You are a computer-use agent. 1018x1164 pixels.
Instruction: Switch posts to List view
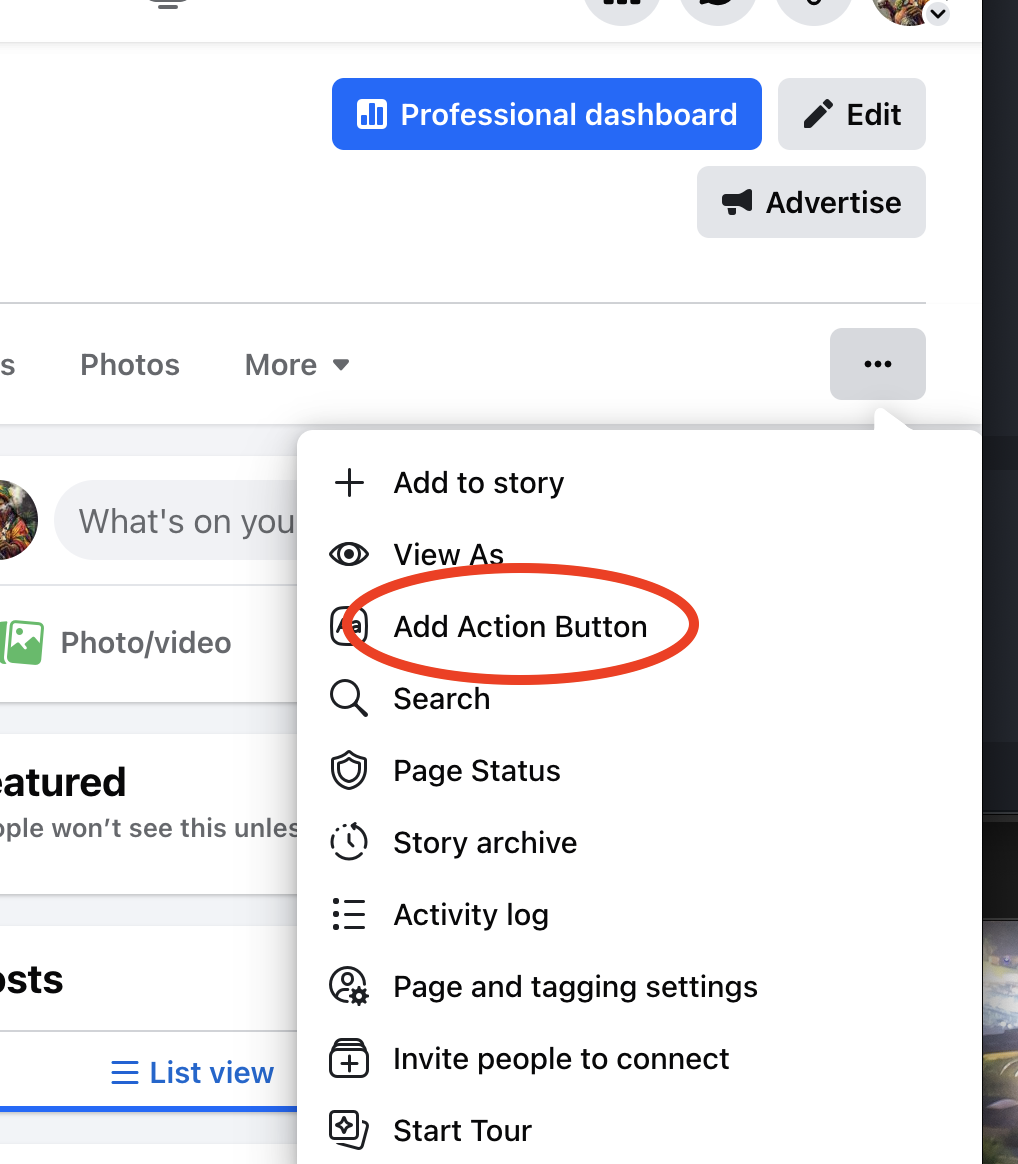192,1073
